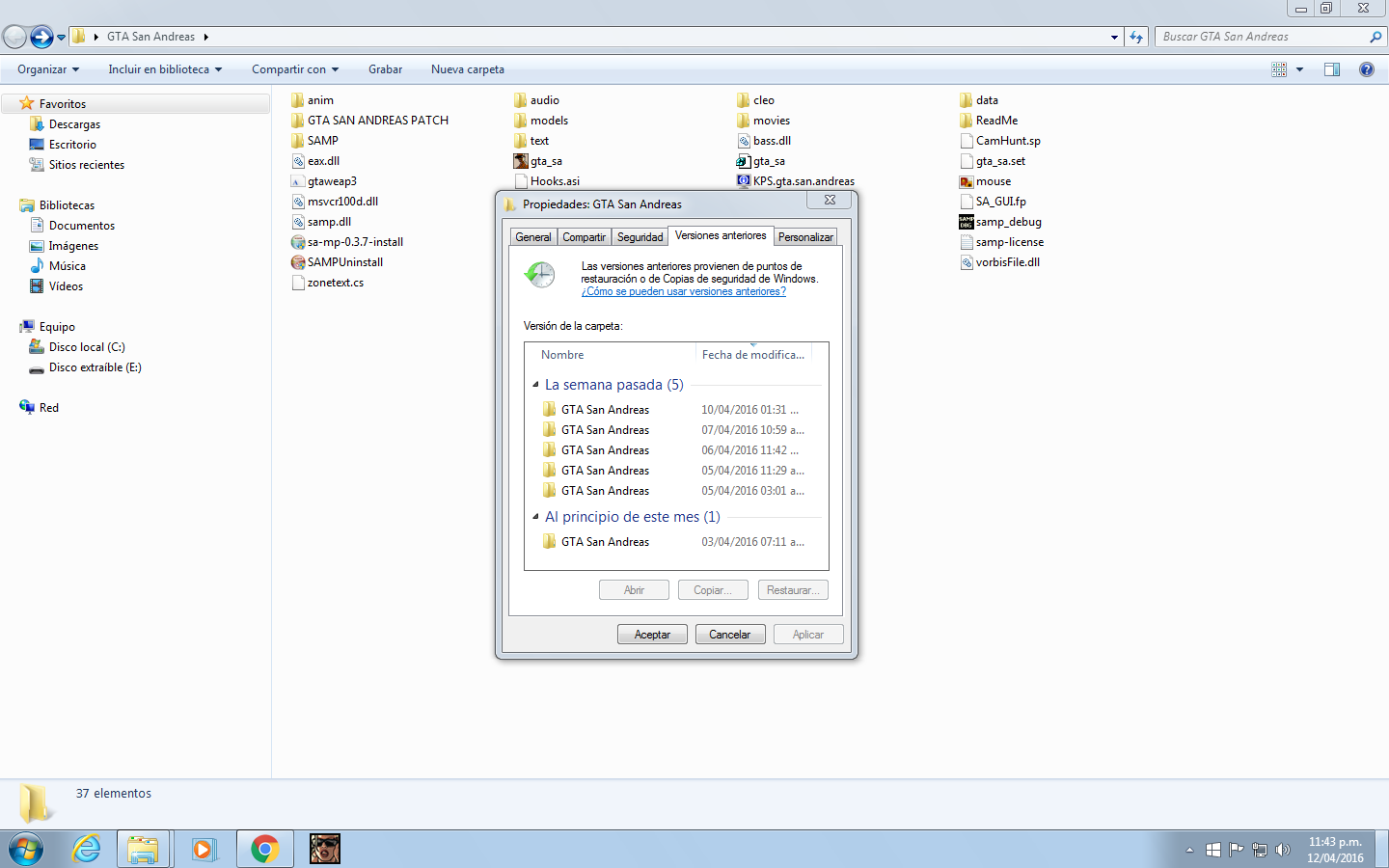Viewport: 1389px width, 868px height.
Task: Switch to the Seguridad tab
Action: 640,237
